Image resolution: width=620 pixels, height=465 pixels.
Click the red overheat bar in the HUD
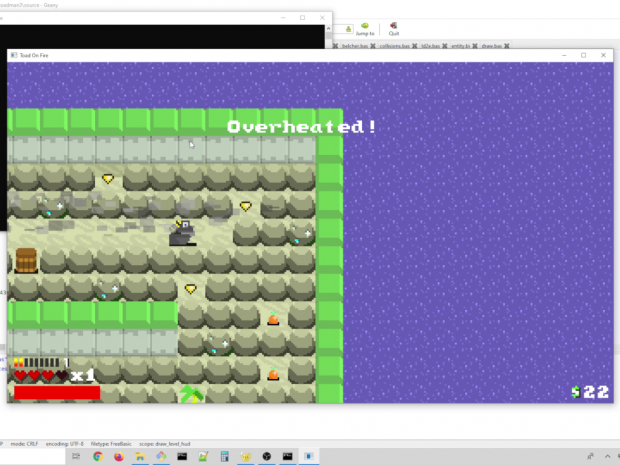coord(57,393)
